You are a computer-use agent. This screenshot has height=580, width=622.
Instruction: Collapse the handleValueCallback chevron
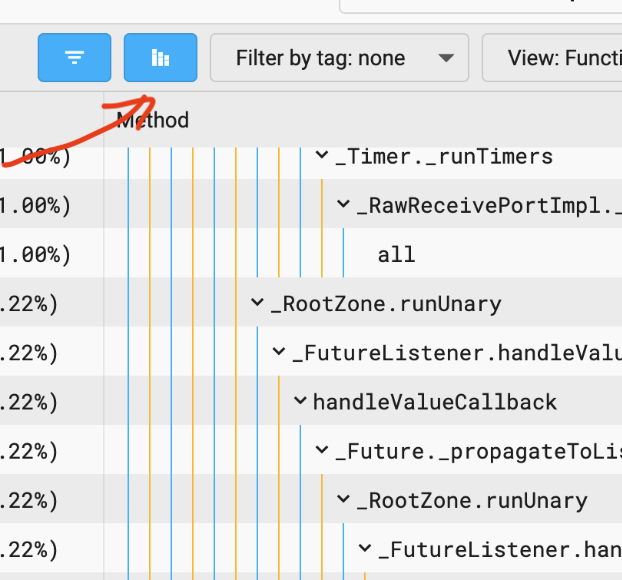[x=300, y=402]
